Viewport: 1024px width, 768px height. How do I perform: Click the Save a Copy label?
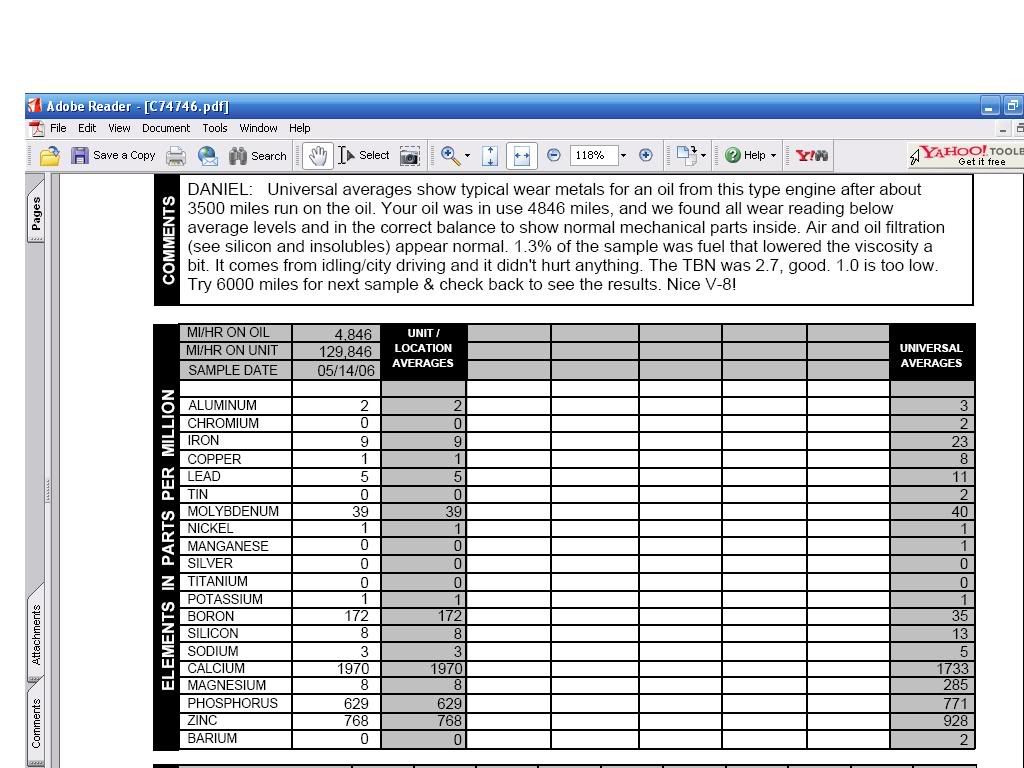click(124, 155)
